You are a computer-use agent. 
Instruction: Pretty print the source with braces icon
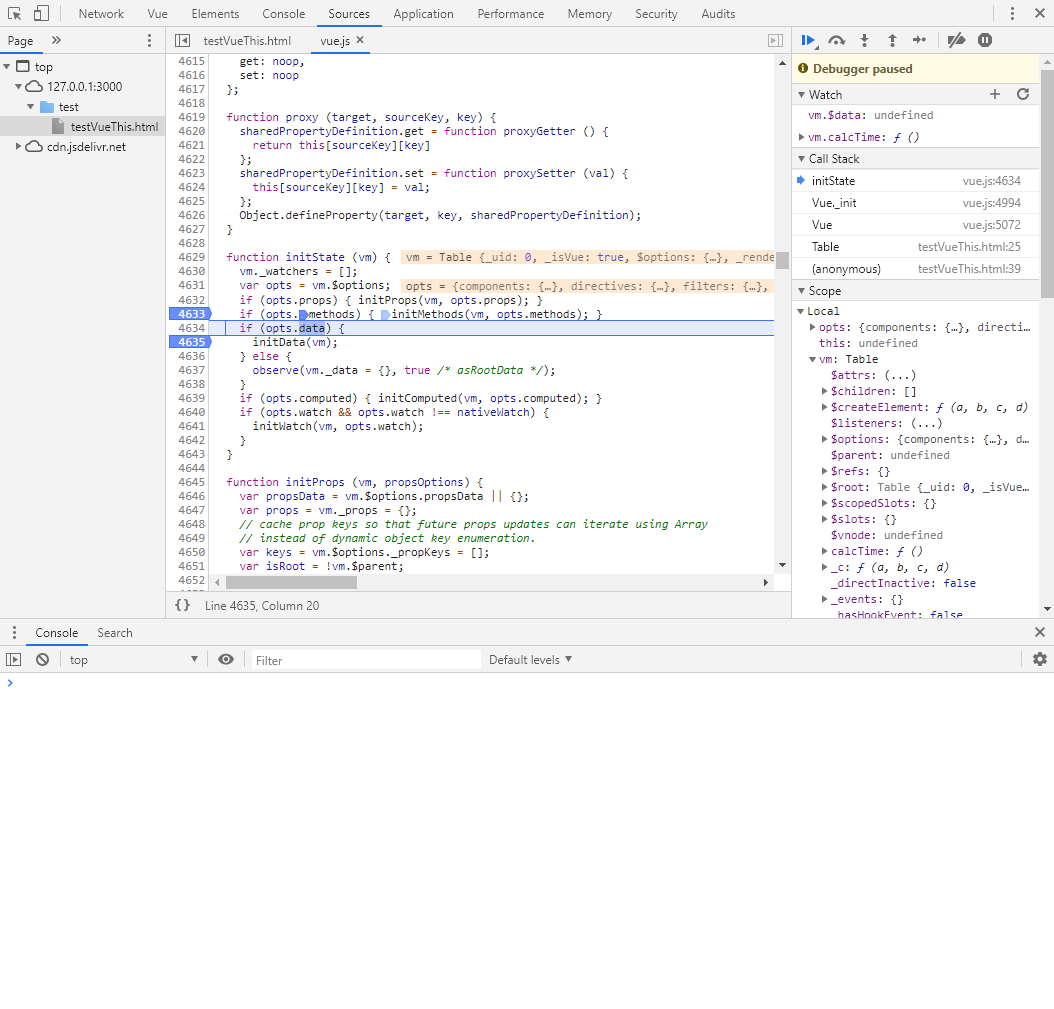tap(182, 605)
